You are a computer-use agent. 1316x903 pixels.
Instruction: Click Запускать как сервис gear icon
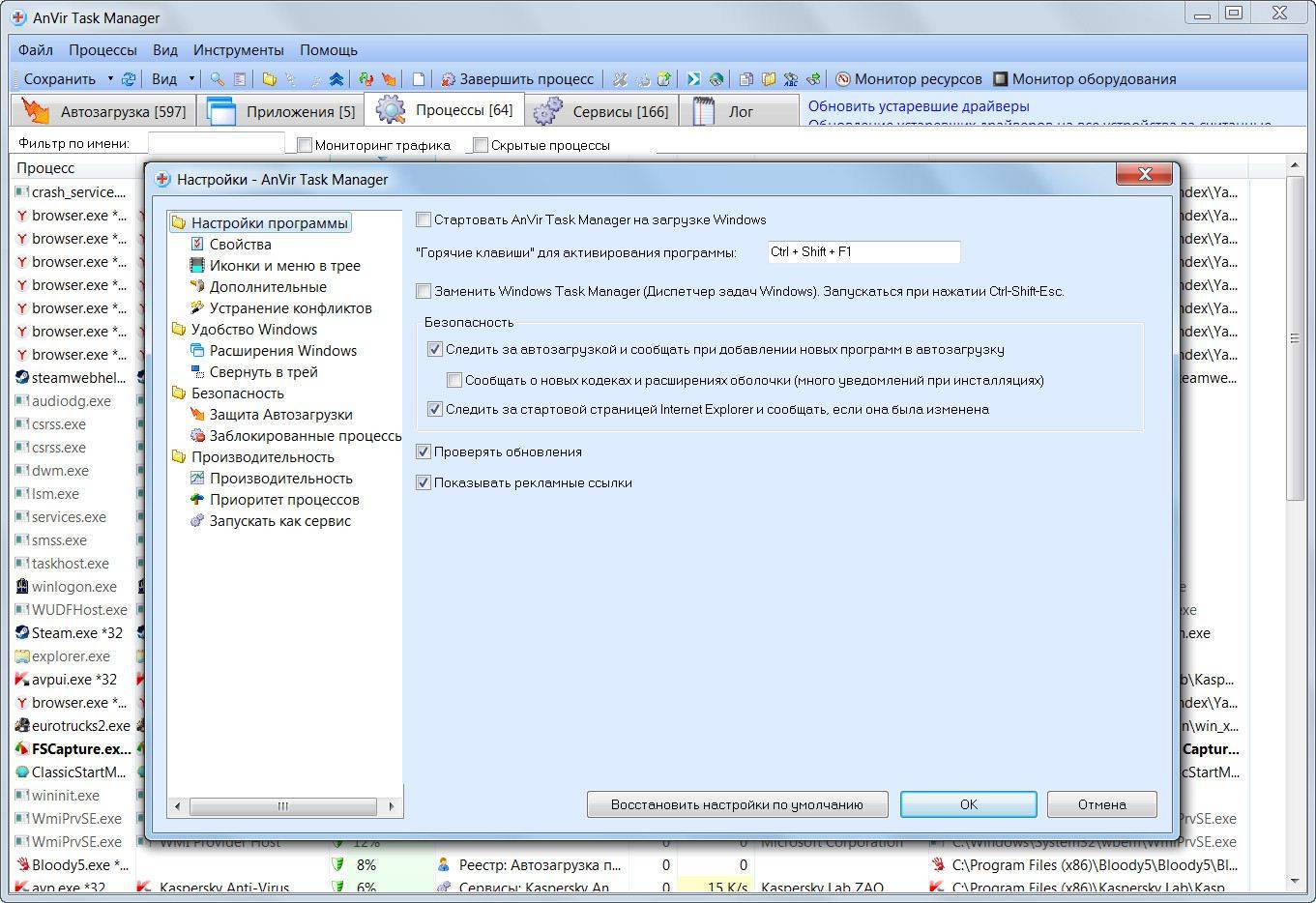pos(197,521)
